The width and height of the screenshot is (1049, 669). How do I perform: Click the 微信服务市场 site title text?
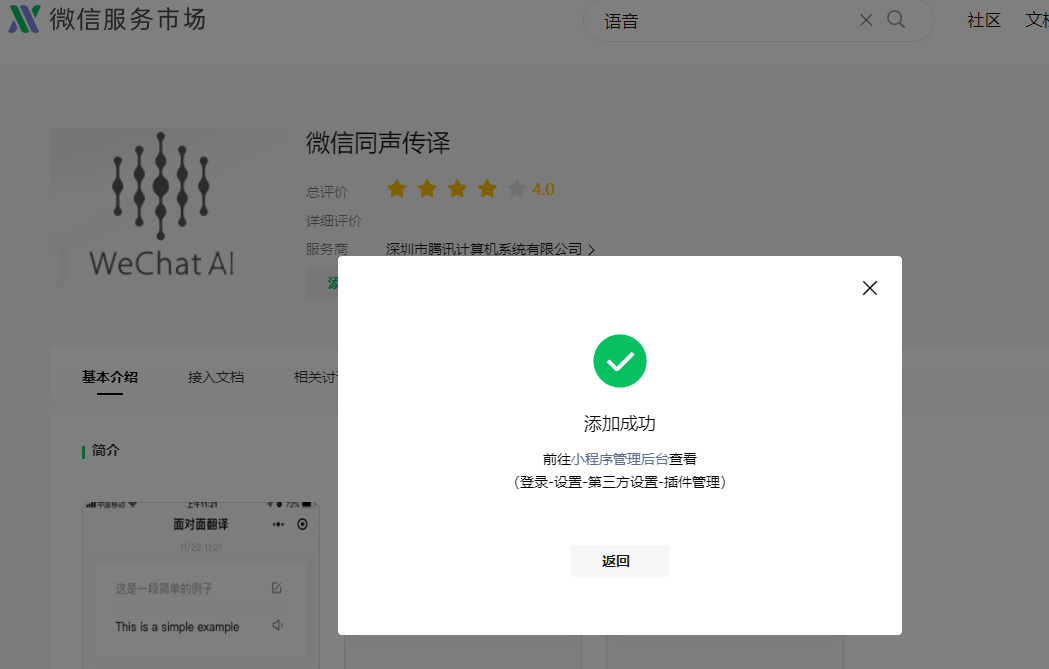coord(127,19)
